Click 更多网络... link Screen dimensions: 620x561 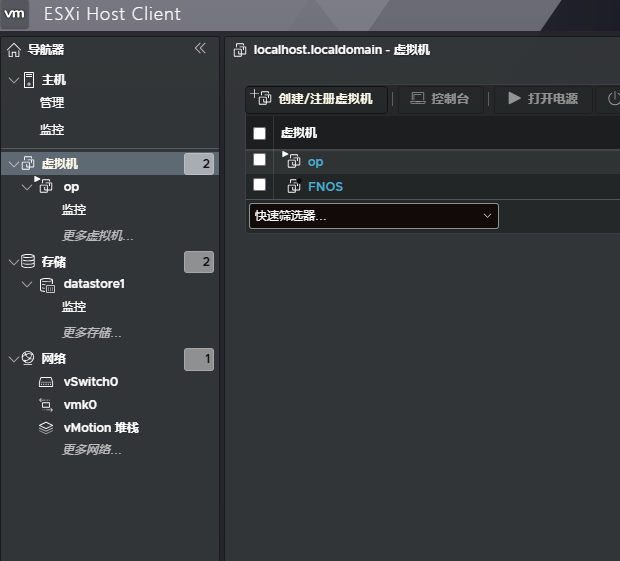(x=92, y=450)
